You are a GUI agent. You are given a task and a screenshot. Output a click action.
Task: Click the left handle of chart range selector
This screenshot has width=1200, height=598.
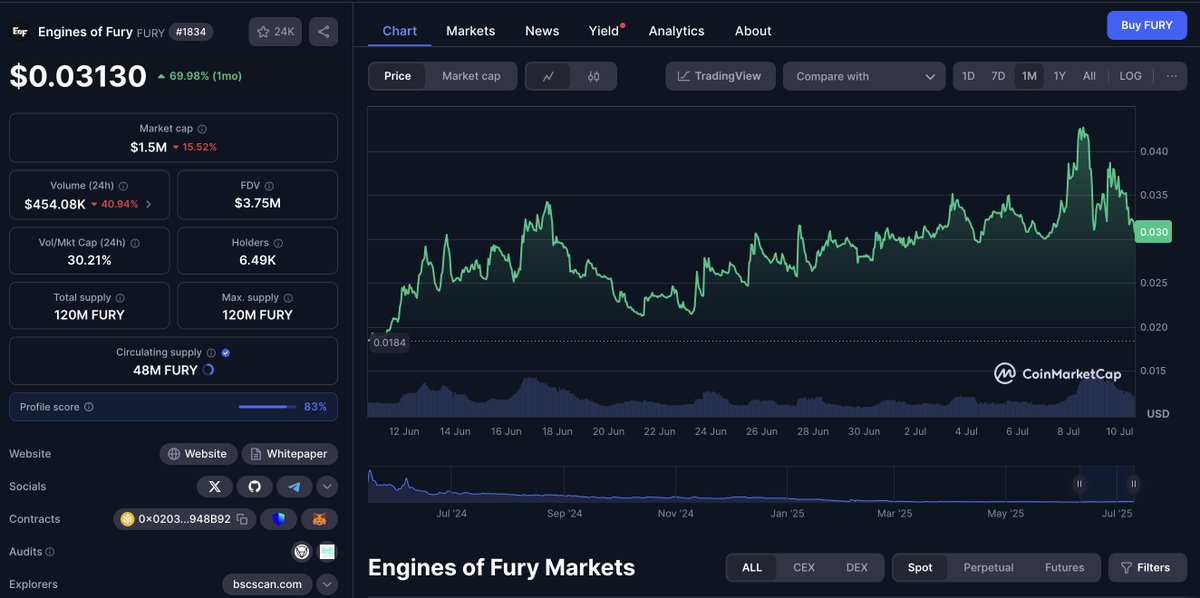coord(1079,484)
